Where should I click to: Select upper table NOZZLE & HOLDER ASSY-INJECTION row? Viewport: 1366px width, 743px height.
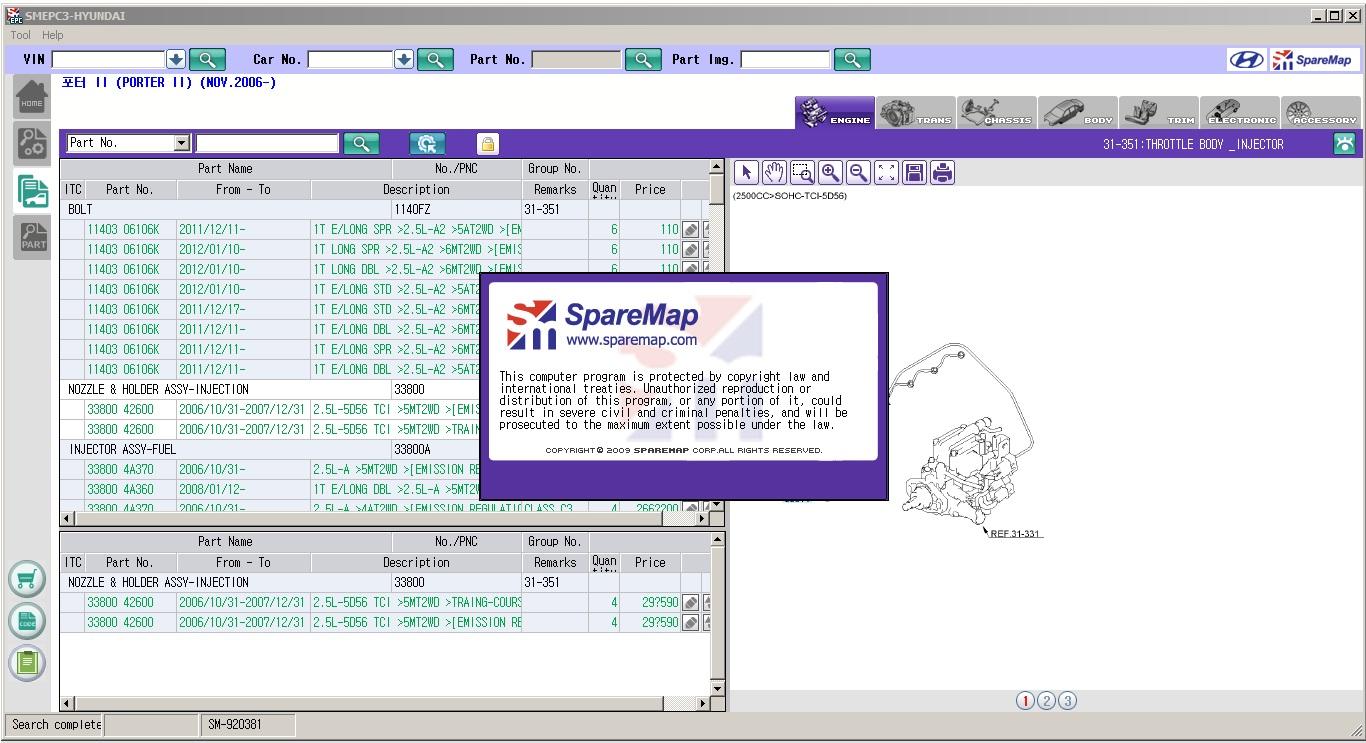point(385,389)
